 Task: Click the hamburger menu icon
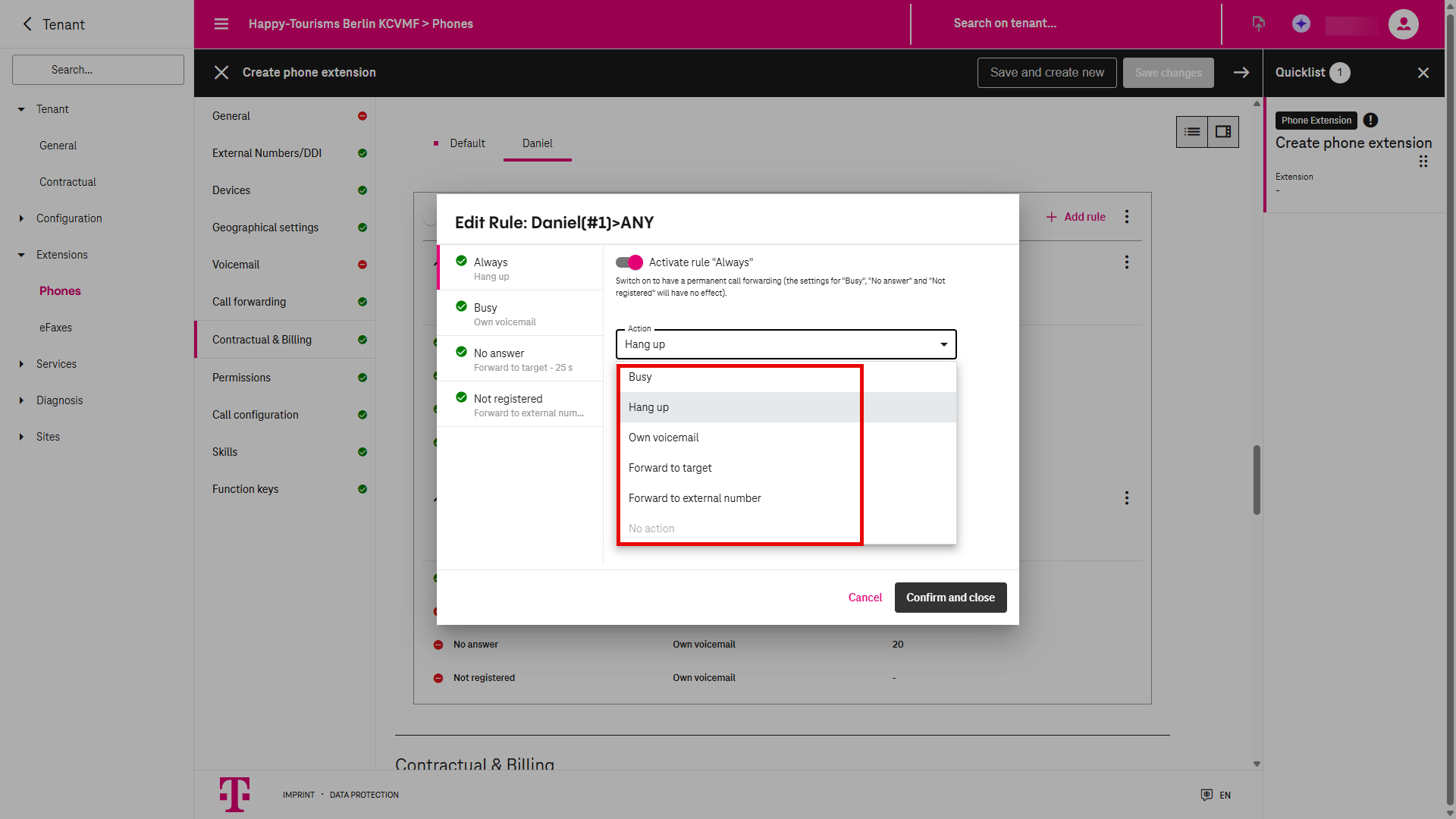click(x=221, y=24)
